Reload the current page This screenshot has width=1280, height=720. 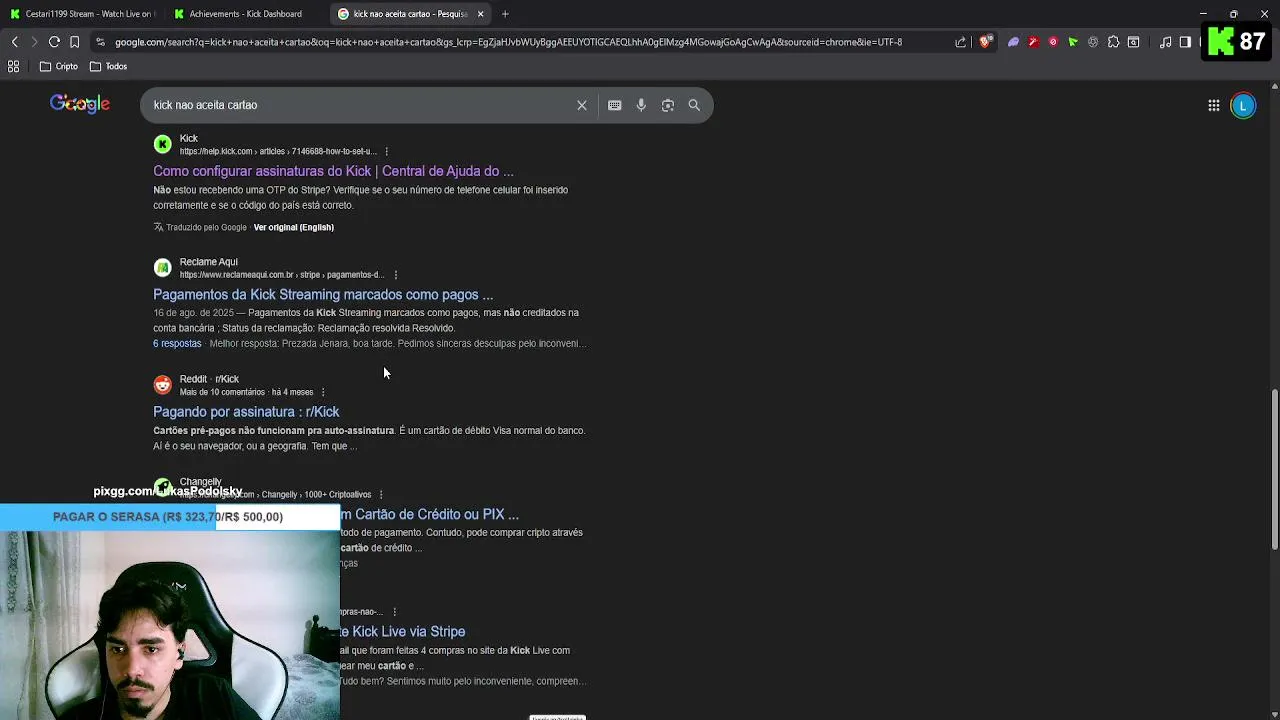(x=54, y=42)
